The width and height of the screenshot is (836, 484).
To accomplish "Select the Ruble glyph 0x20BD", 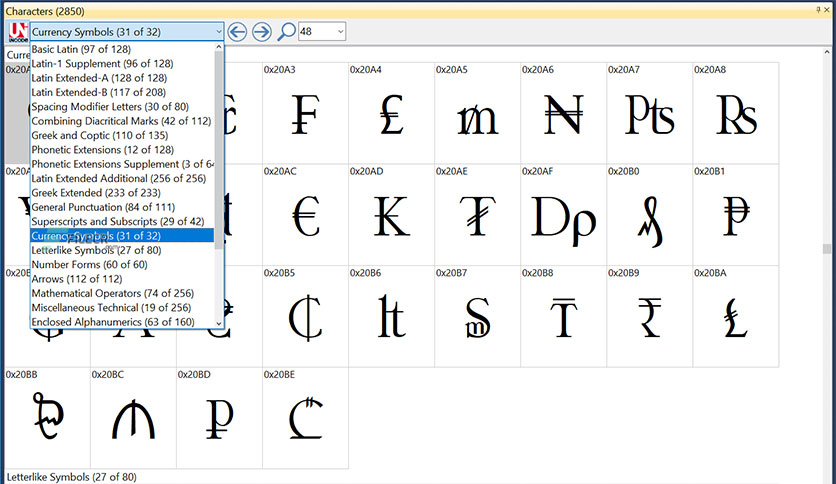I will tap(219, 418).
